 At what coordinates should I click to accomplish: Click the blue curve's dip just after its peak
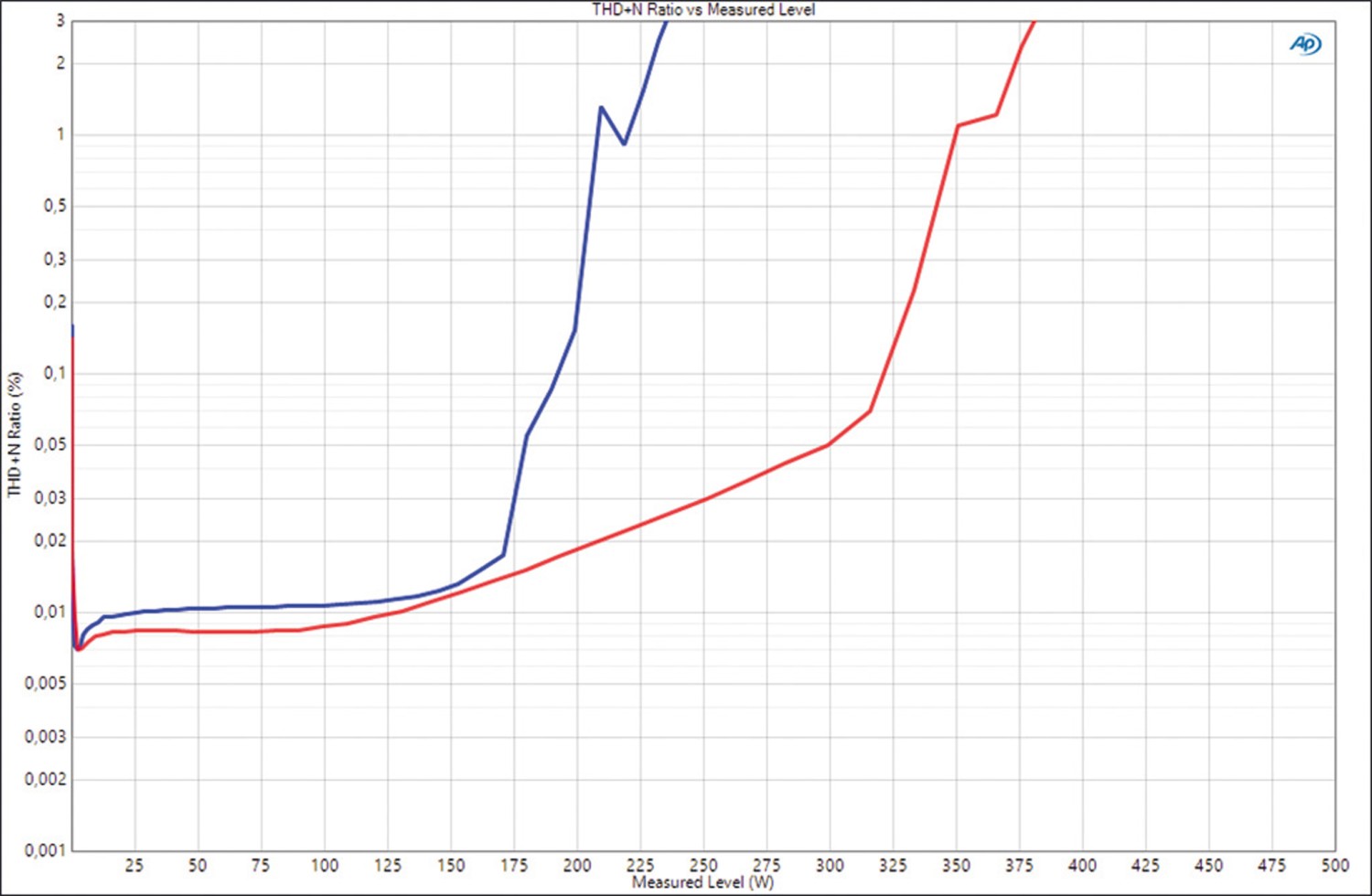tap(625, 144)
